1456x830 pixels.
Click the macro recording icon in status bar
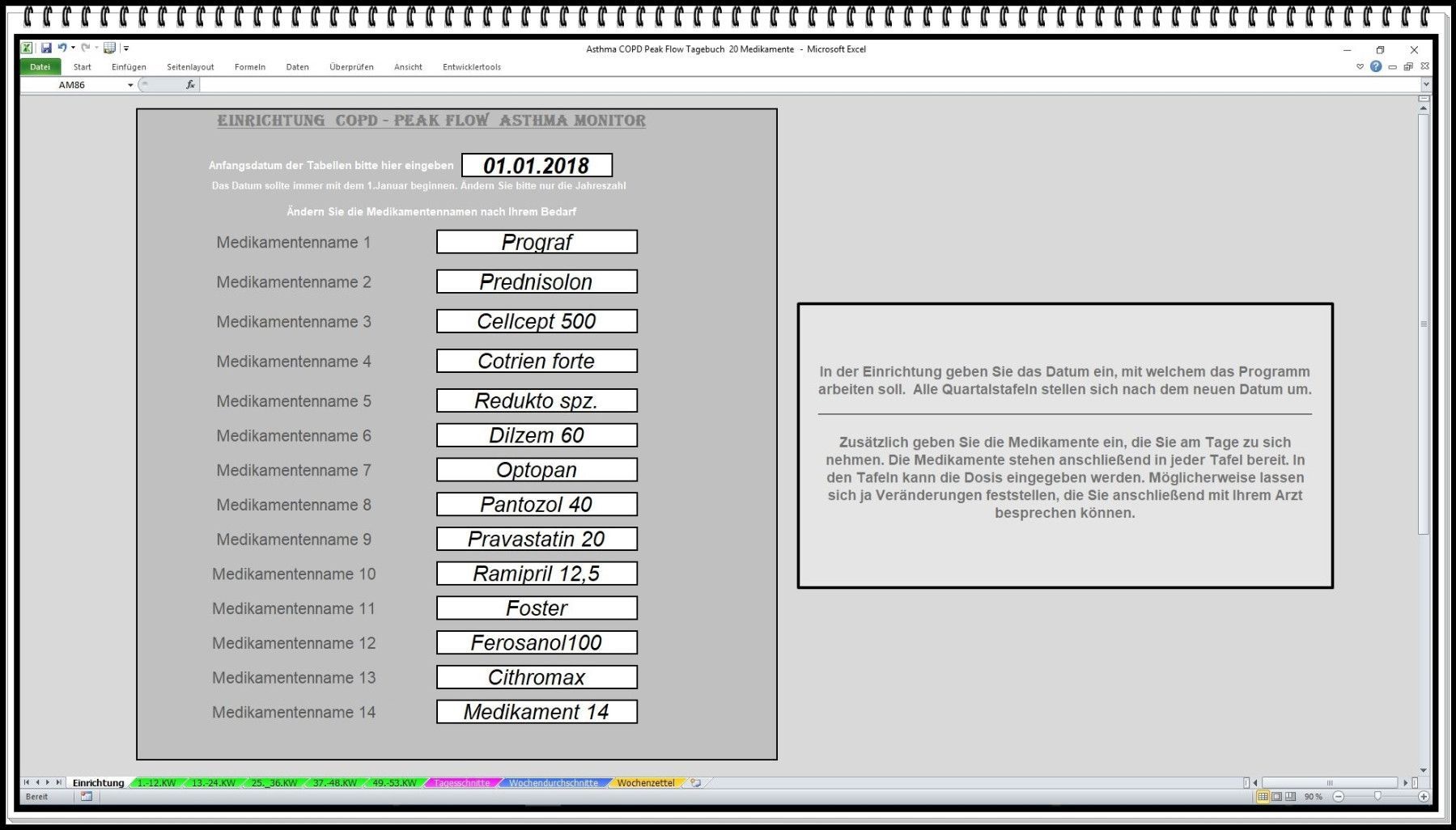pos(87,797)
